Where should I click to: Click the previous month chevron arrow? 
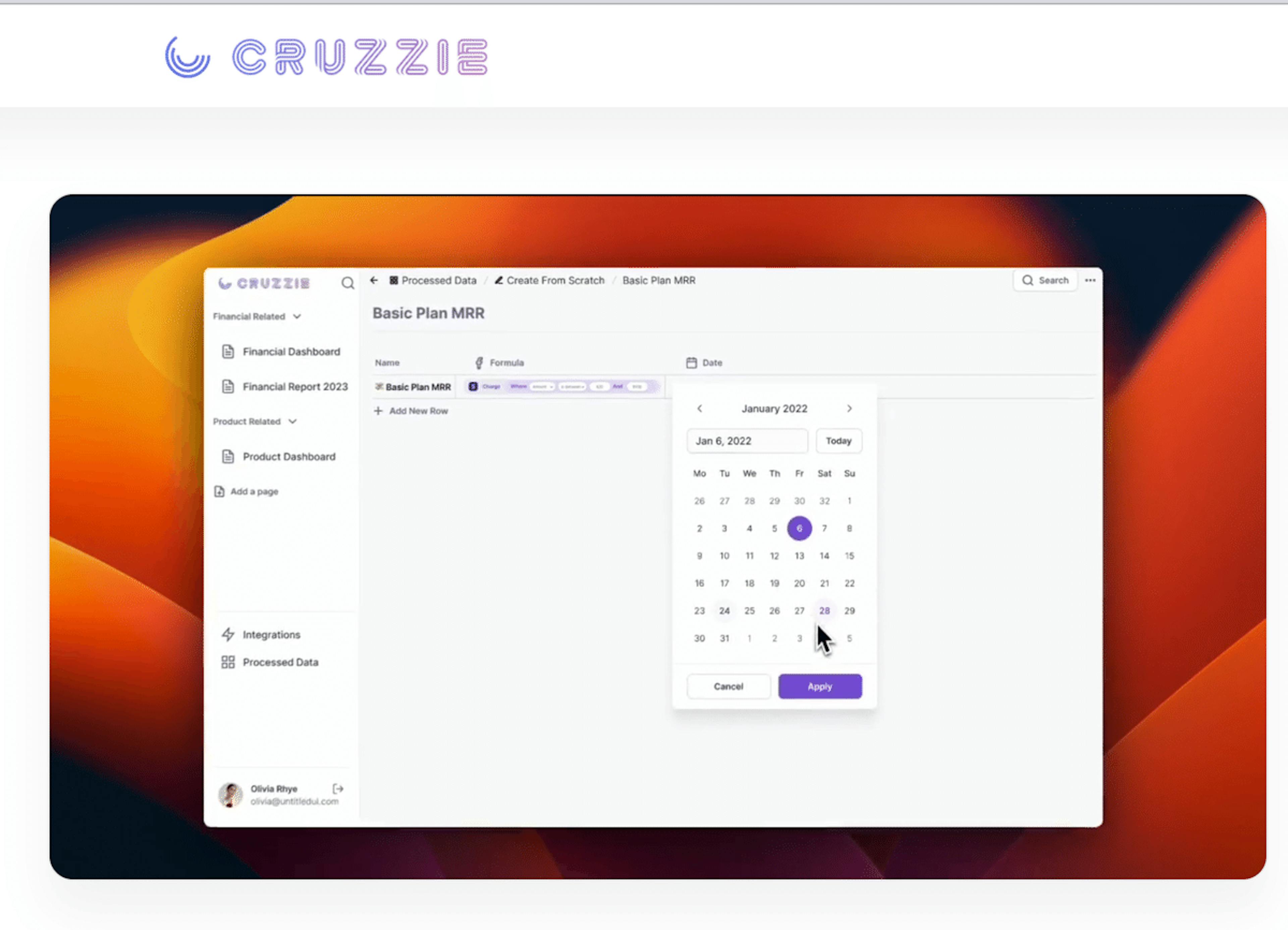point(700,408)
